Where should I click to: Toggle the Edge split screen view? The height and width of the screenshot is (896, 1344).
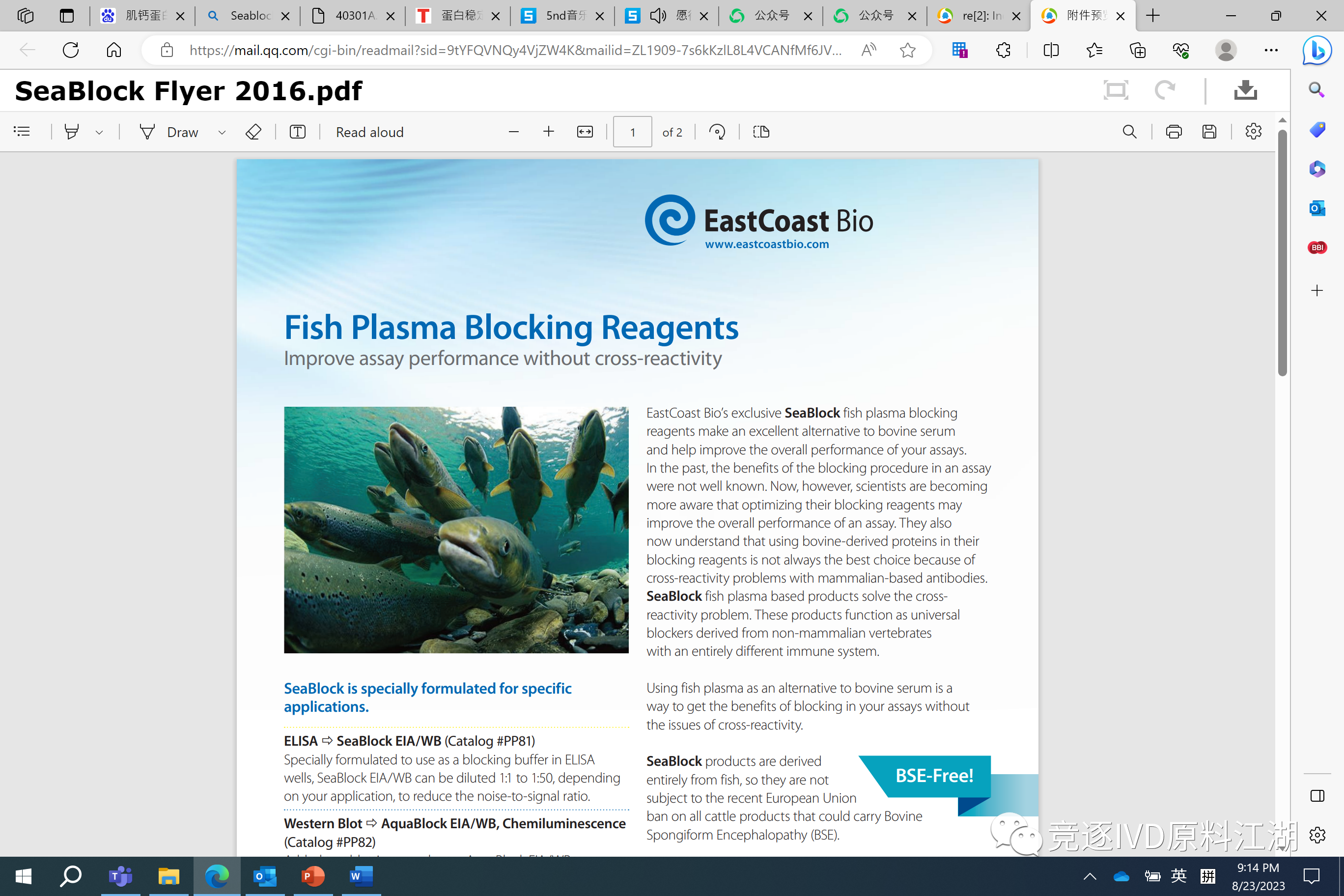pyautogui.click(x=1051, y=50)
